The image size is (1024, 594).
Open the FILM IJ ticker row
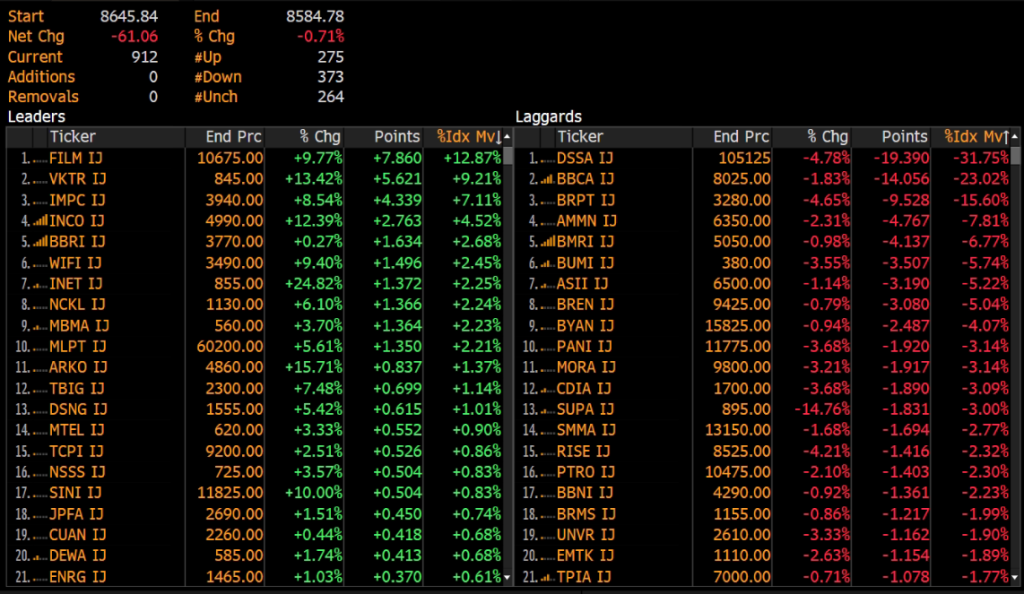(x=76, y=158)
